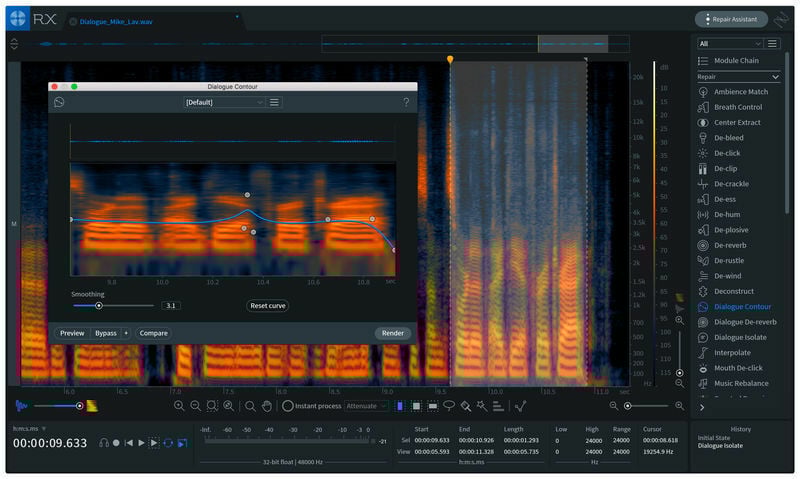Open the De-wind module
Viewport: 800px width, 479px height.
(x=719, y=276)
